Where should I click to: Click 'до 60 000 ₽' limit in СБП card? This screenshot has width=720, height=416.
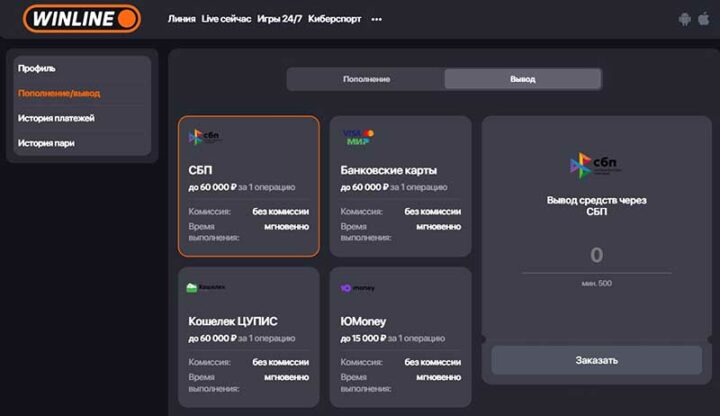point(212,187)
